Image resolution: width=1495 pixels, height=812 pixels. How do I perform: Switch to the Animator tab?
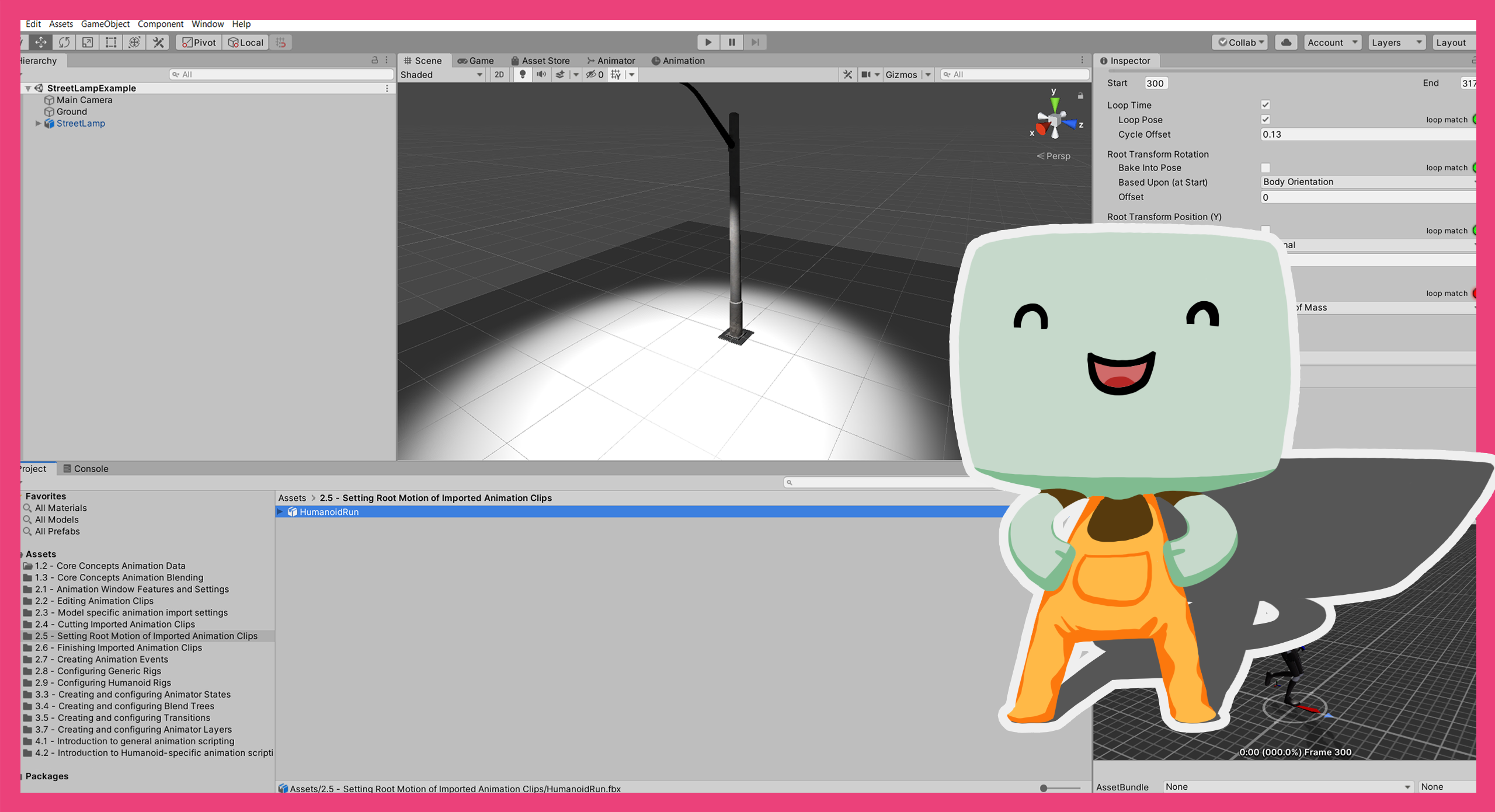coord(611,61)
